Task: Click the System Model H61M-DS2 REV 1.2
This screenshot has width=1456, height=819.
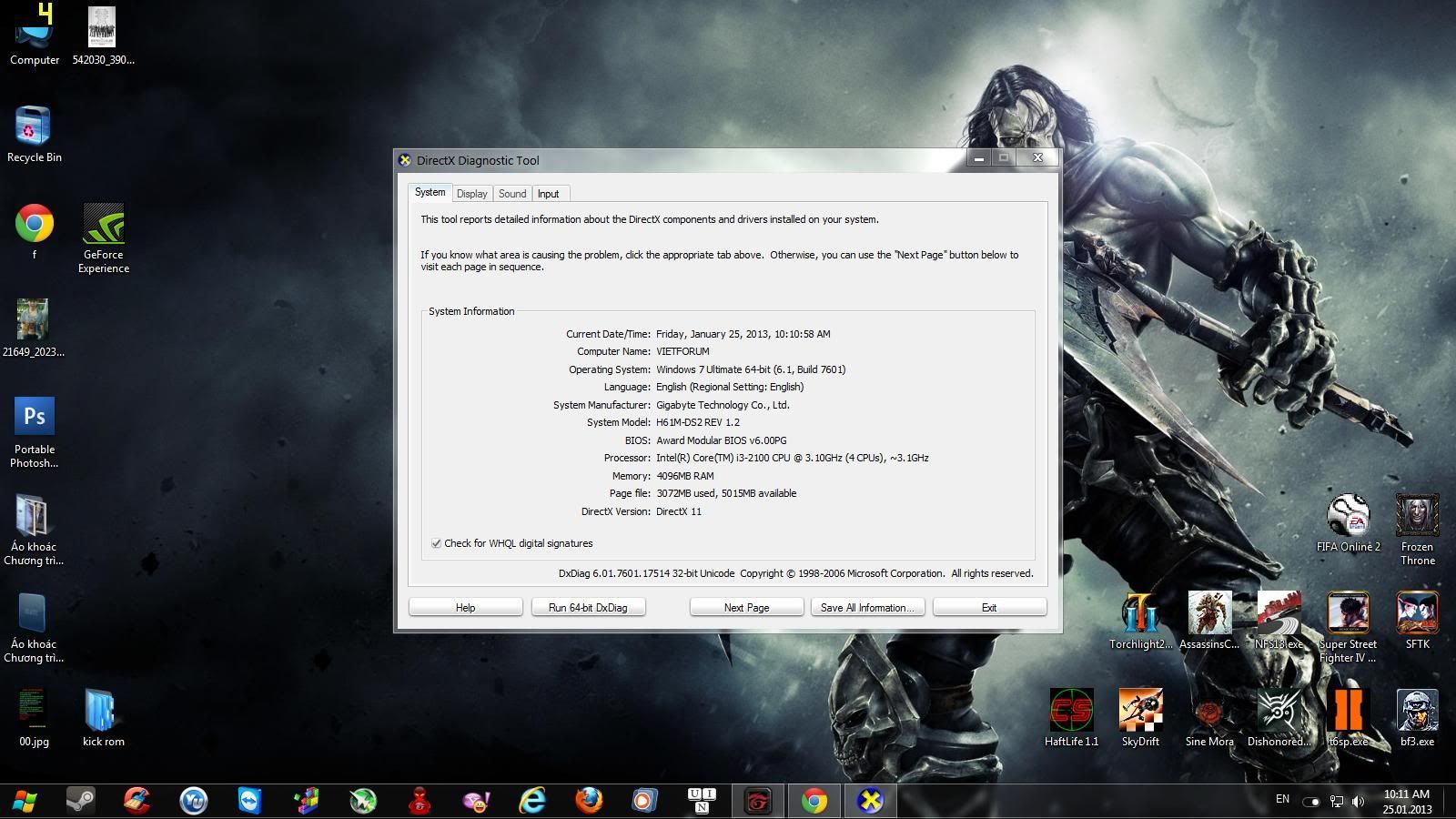Action: [698, 422]
